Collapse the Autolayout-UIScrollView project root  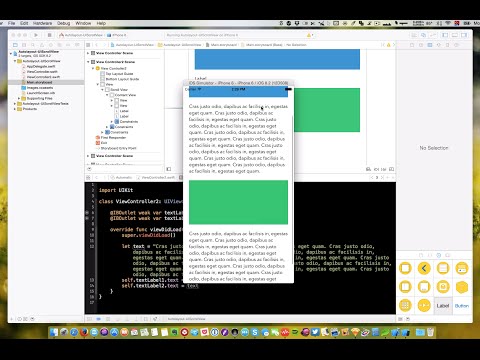(11, 53)
